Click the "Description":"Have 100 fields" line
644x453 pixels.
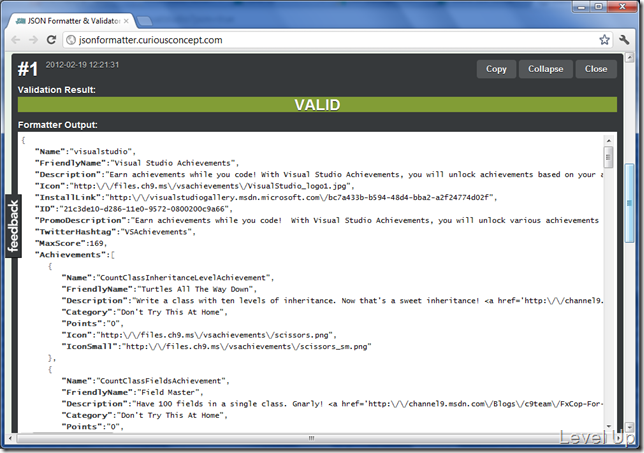[x=332, y=404]
